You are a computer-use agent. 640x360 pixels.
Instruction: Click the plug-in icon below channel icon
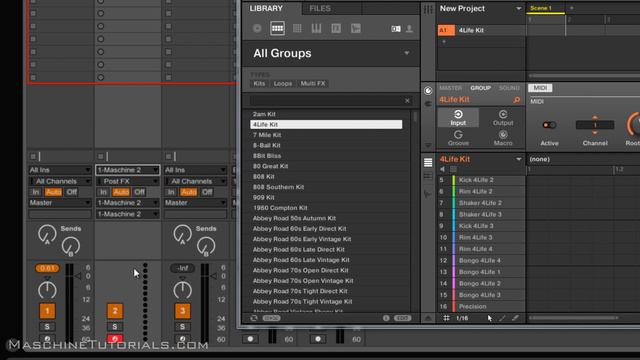point(428,104)
